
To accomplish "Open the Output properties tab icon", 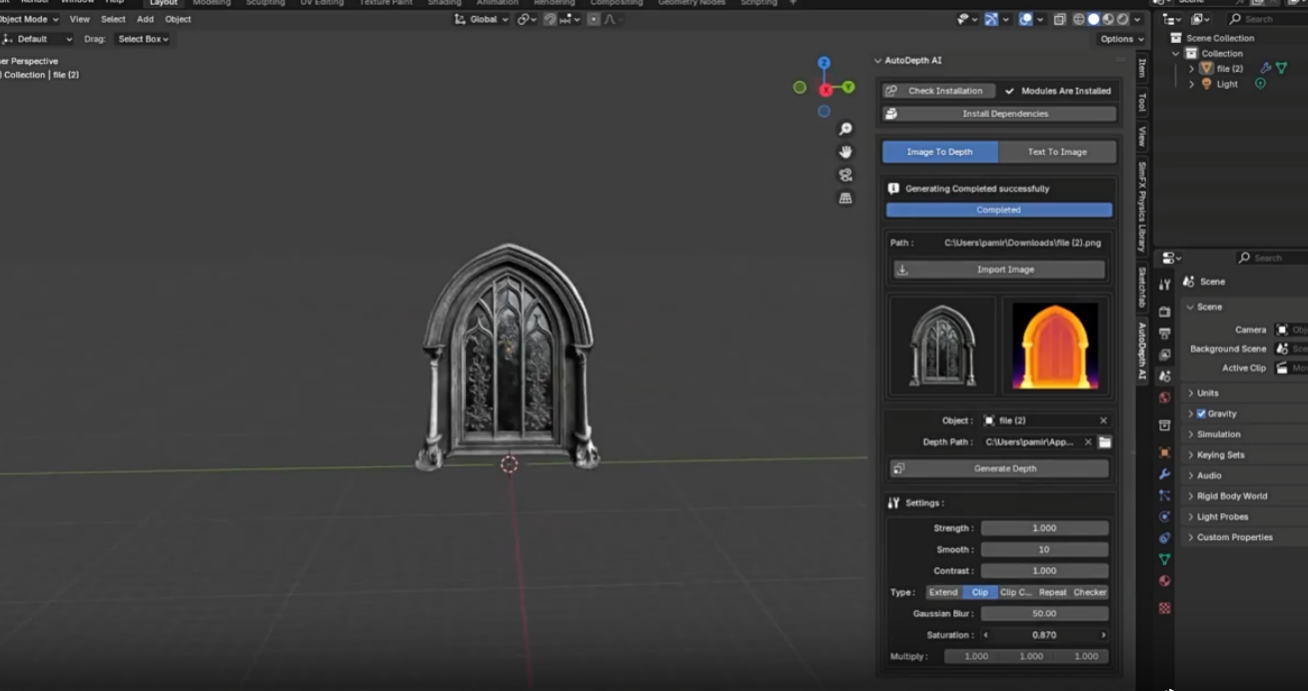I will [1164, 333].
